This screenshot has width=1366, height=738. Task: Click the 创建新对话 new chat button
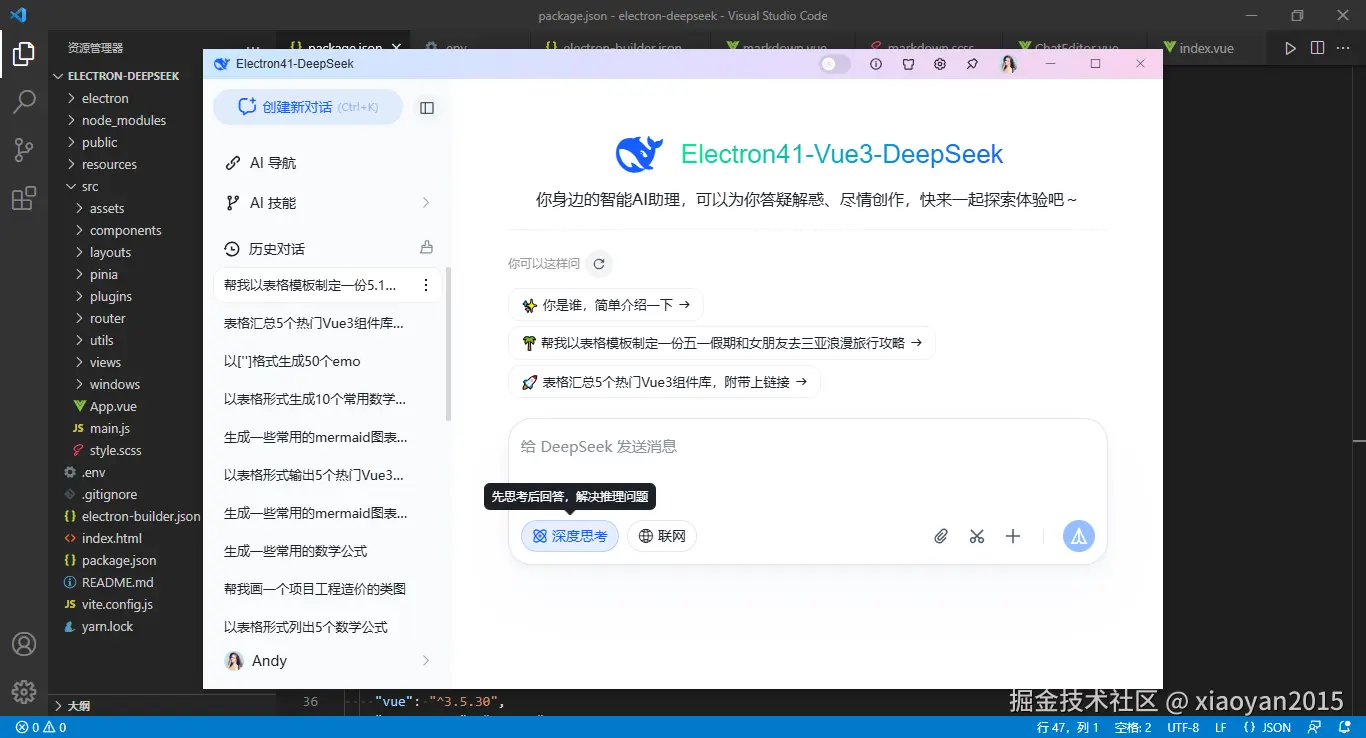pyautogui.click(x=307, y=107)
